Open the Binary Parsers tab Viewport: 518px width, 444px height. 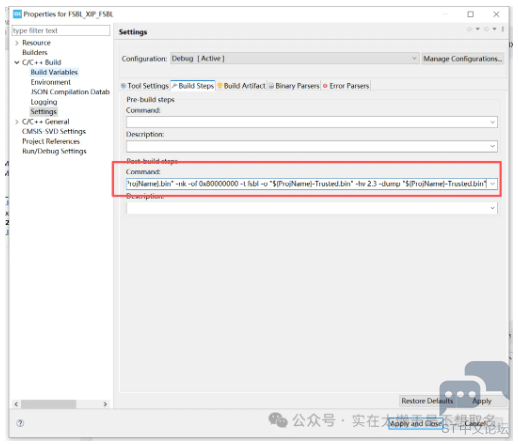click(x=294, y=86)
